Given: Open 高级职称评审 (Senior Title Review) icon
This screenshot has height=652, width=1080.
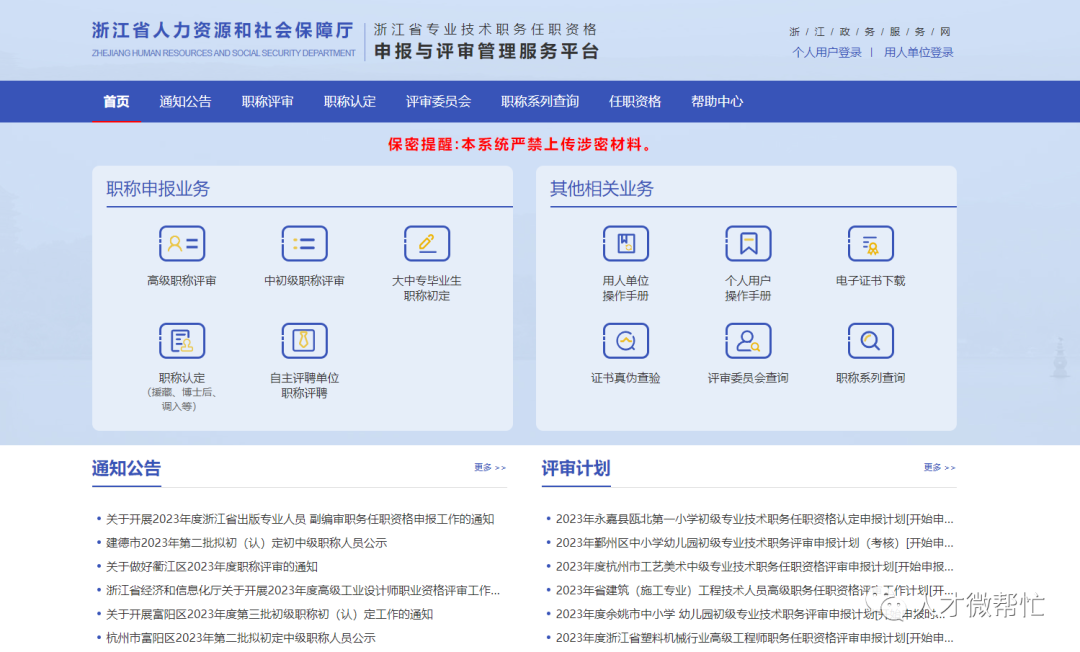Looking at the screenshot, I should point(182,243).
